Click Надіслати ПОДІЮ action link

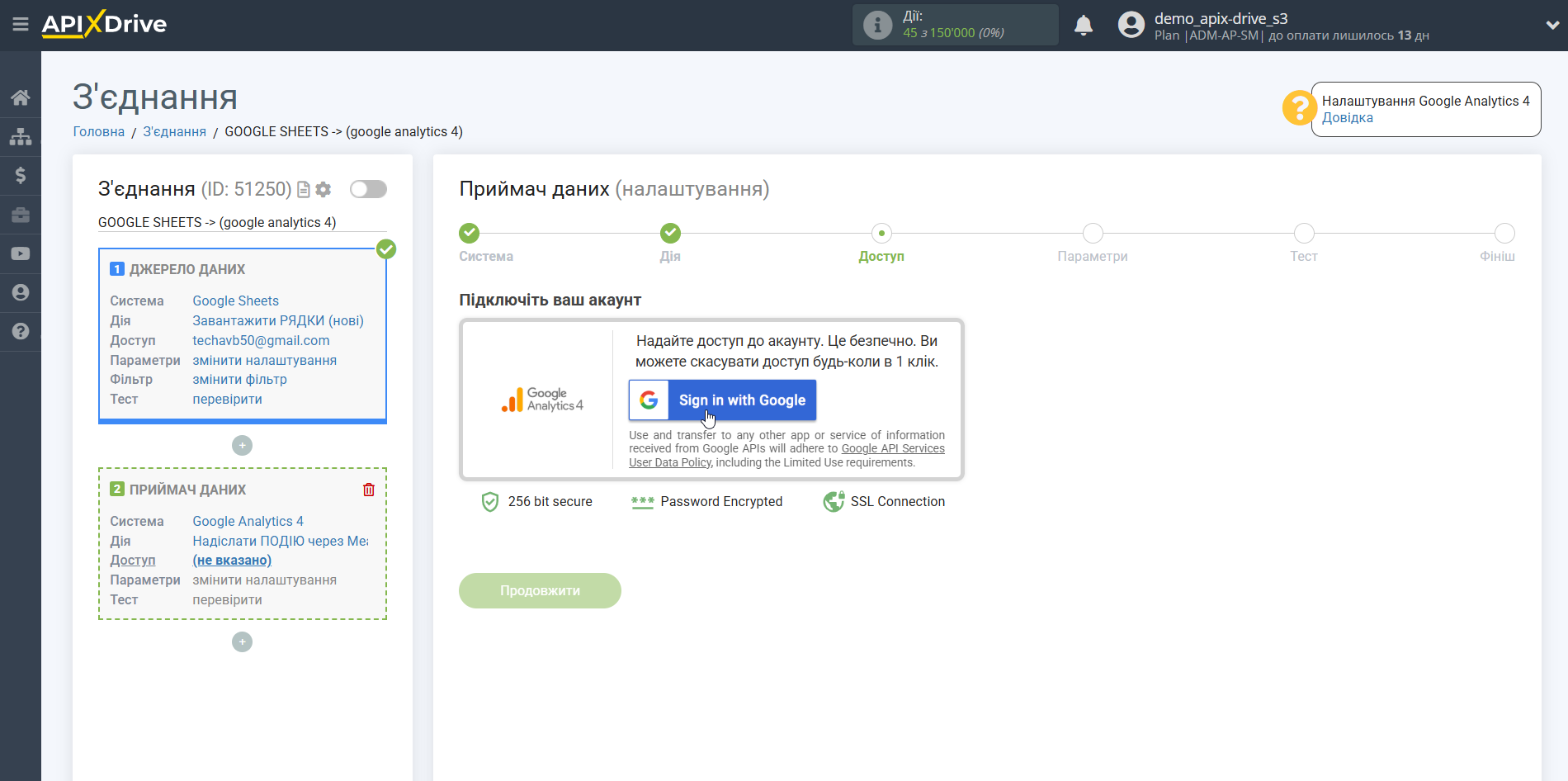(281, 542)
